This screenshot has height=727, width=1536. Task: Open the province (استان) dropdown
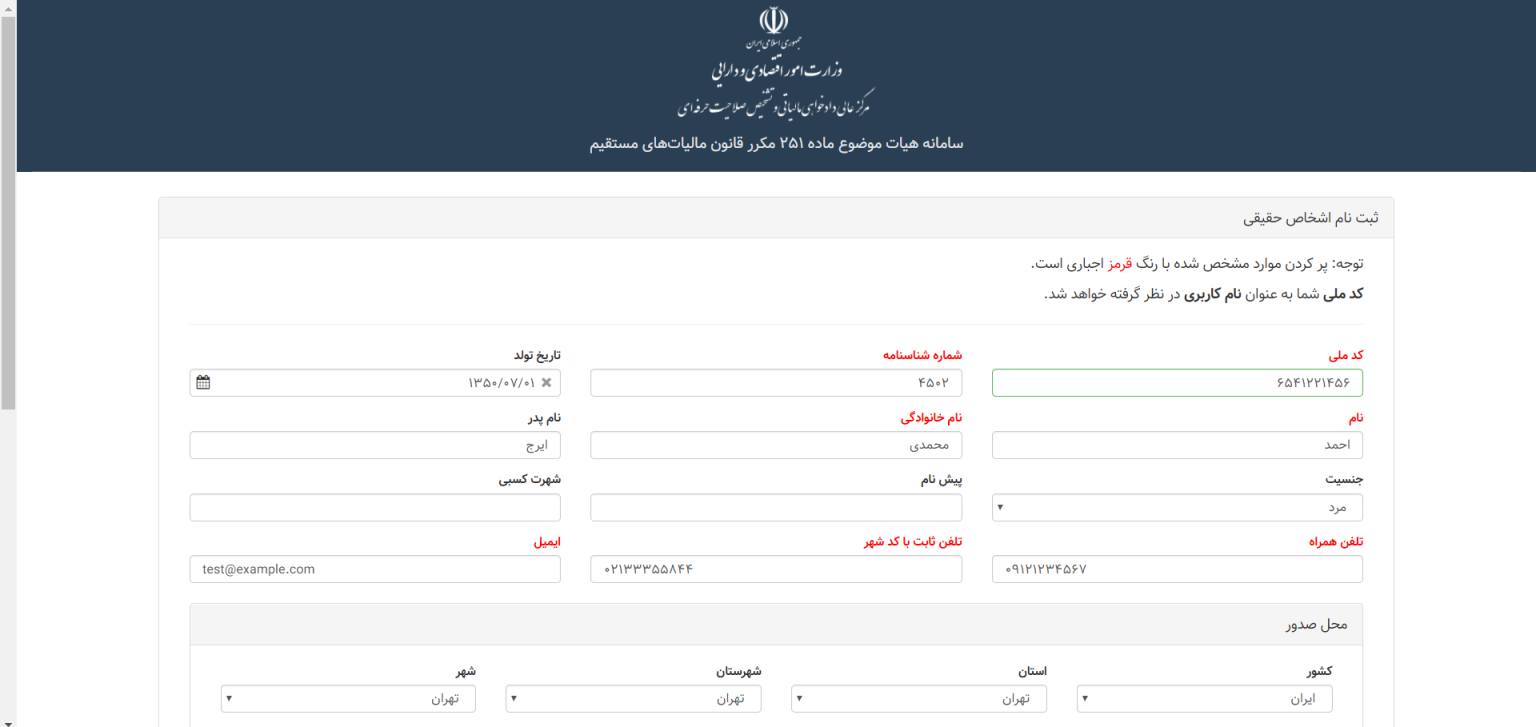tap(918, 699)
